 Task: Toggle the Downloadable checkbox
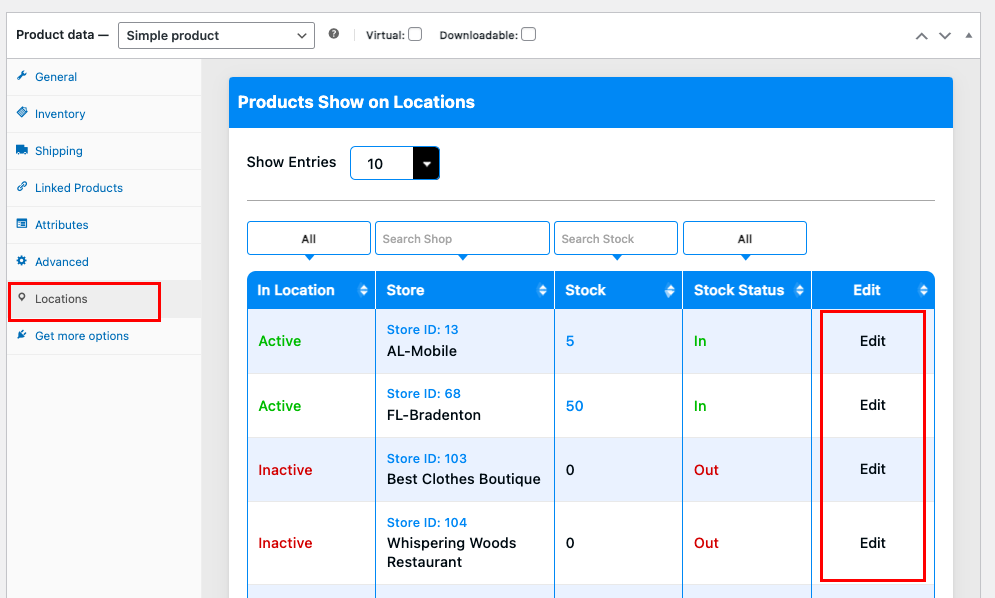click(x=529, y=34)
